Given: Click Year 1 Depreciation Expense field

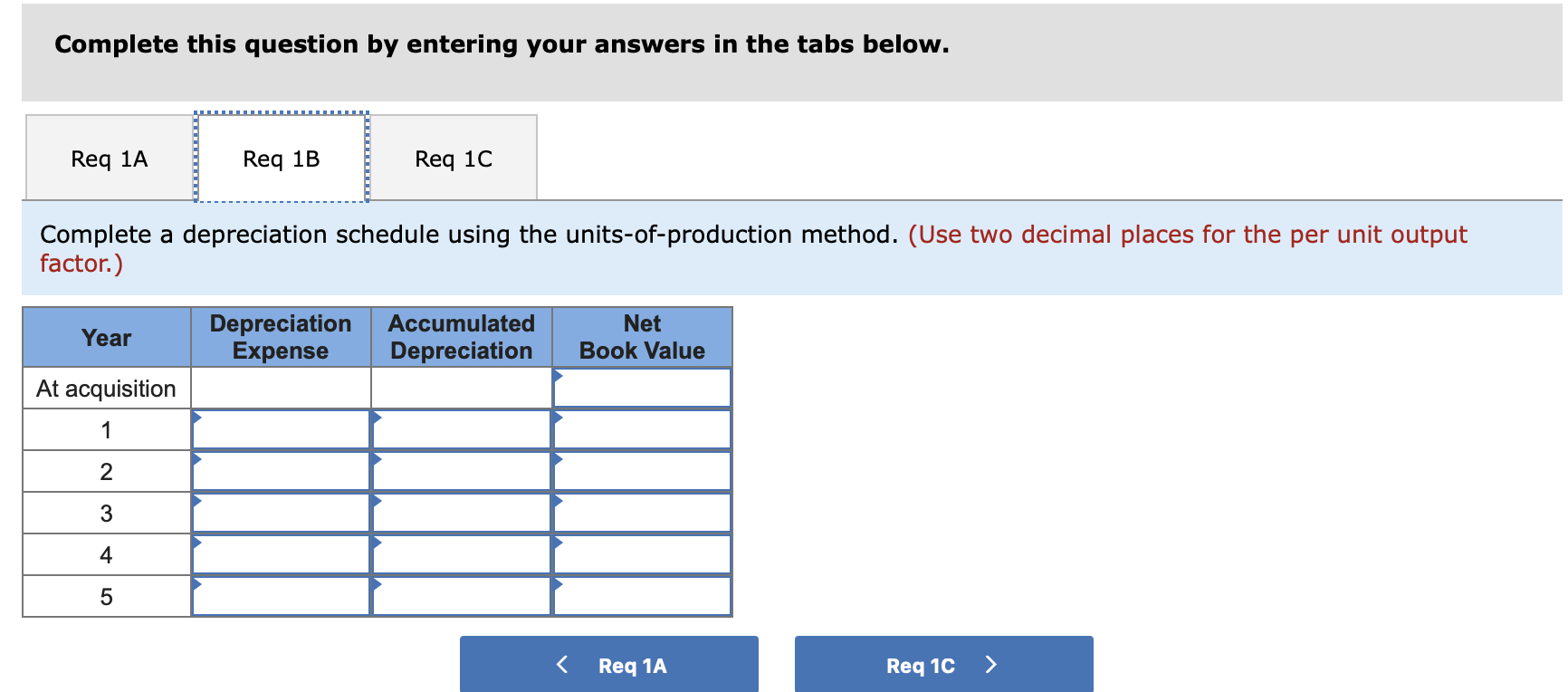Looking at the screenshot, I should click(x=281, y=430).
